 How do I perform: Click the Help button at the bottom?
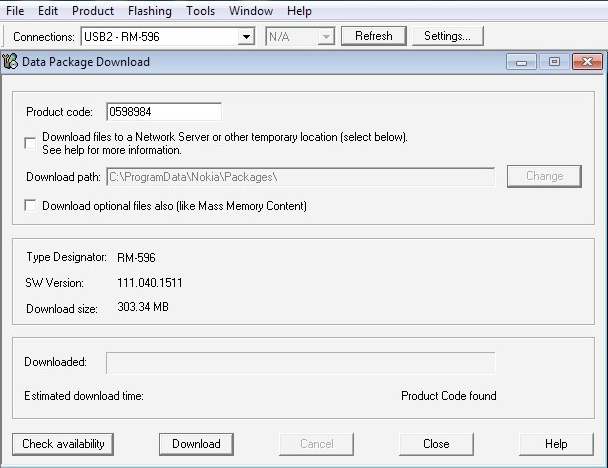pos(556,444)
